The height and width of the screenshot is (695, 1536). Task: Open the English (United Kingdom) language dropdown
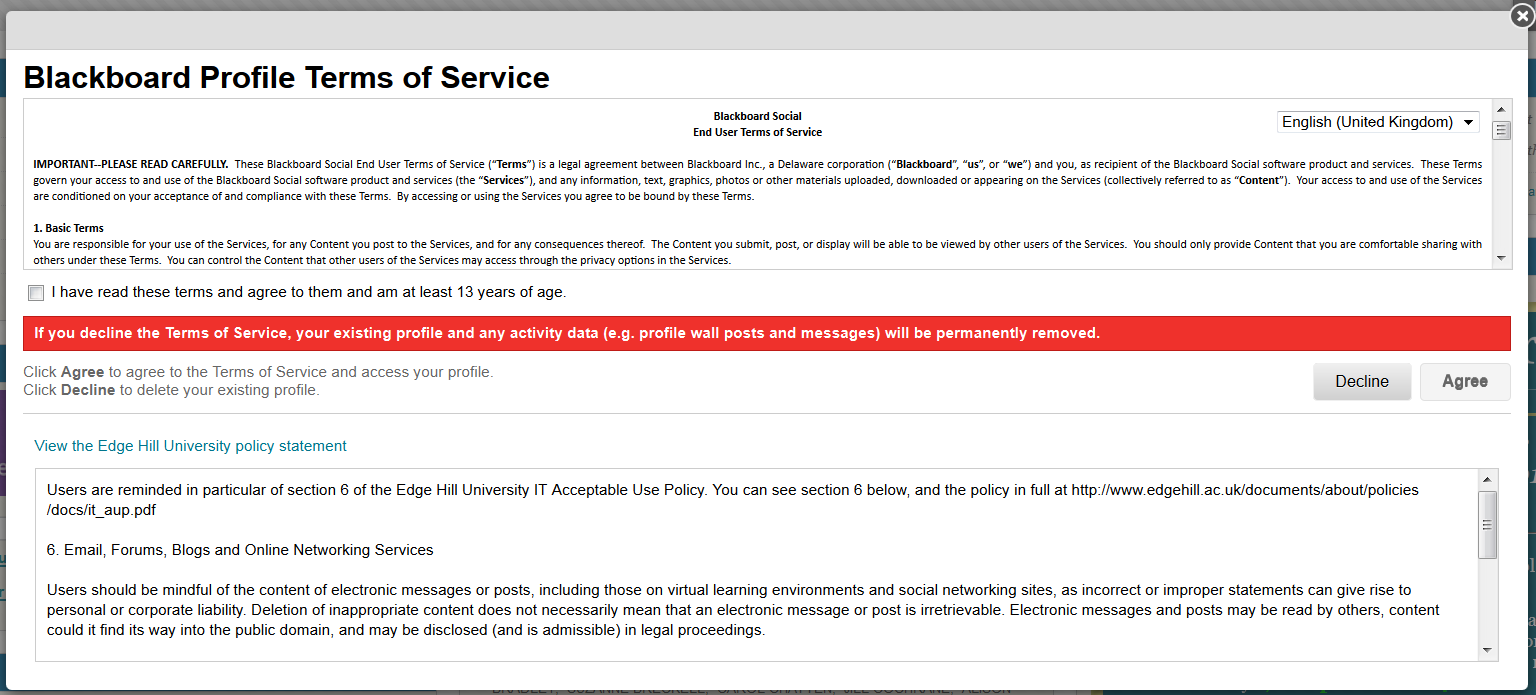(x=1378, y=122)
